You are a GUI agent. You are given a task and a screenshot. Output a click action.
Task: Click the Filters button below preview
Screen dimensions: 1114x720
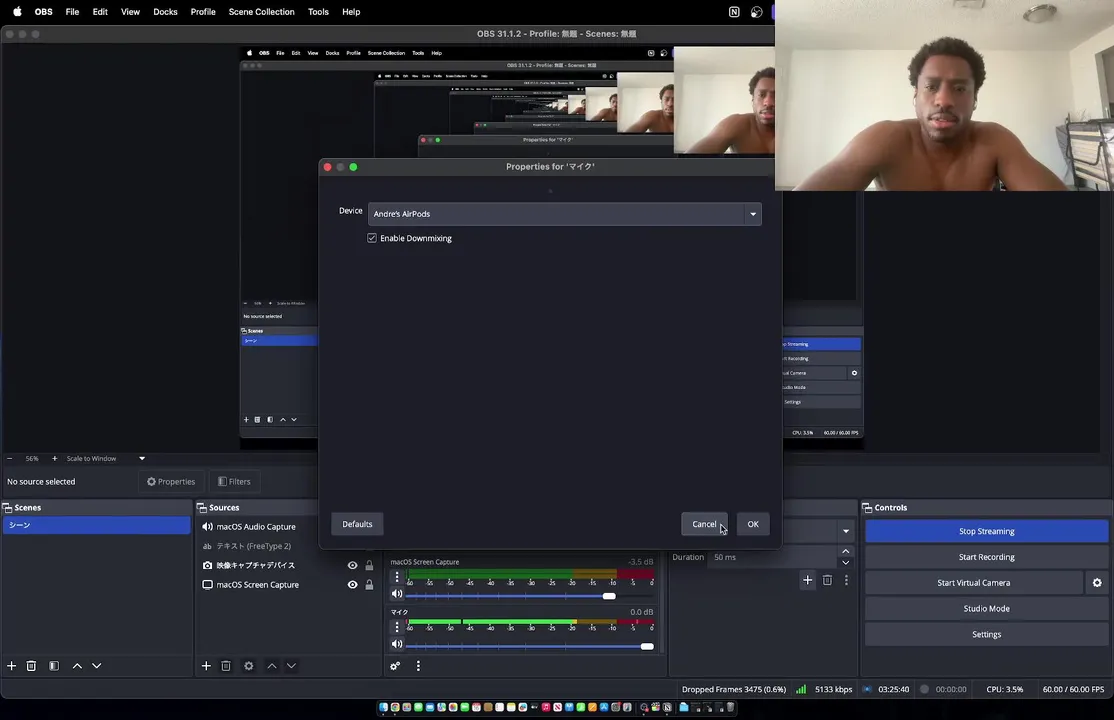pyautogui.click(x=234, y=482)
